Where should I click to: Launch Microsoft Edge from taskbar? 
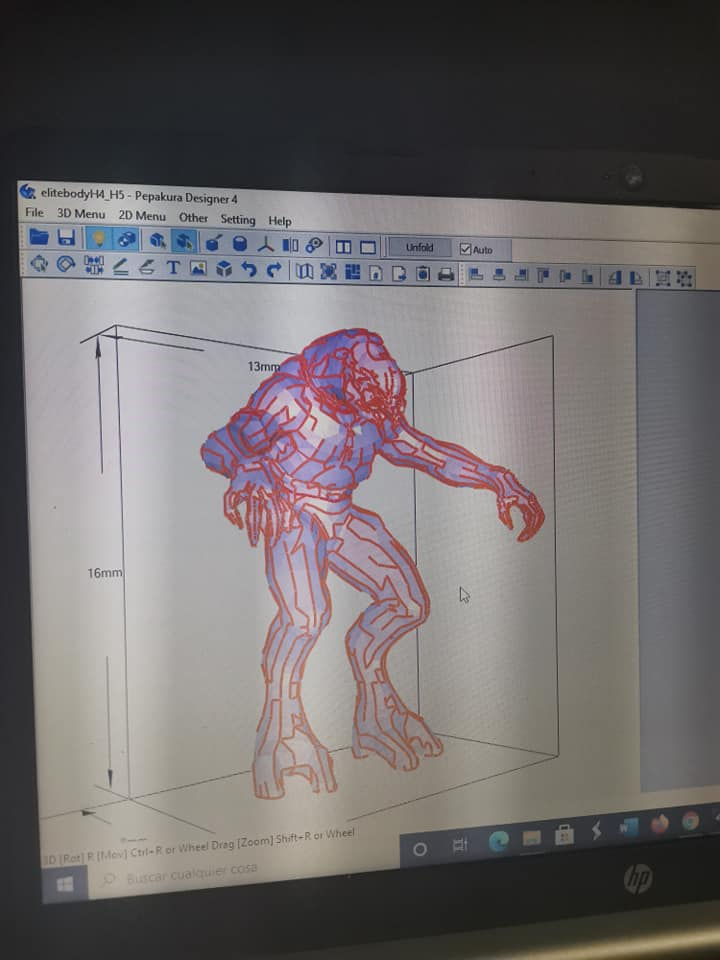click(498, 842)
